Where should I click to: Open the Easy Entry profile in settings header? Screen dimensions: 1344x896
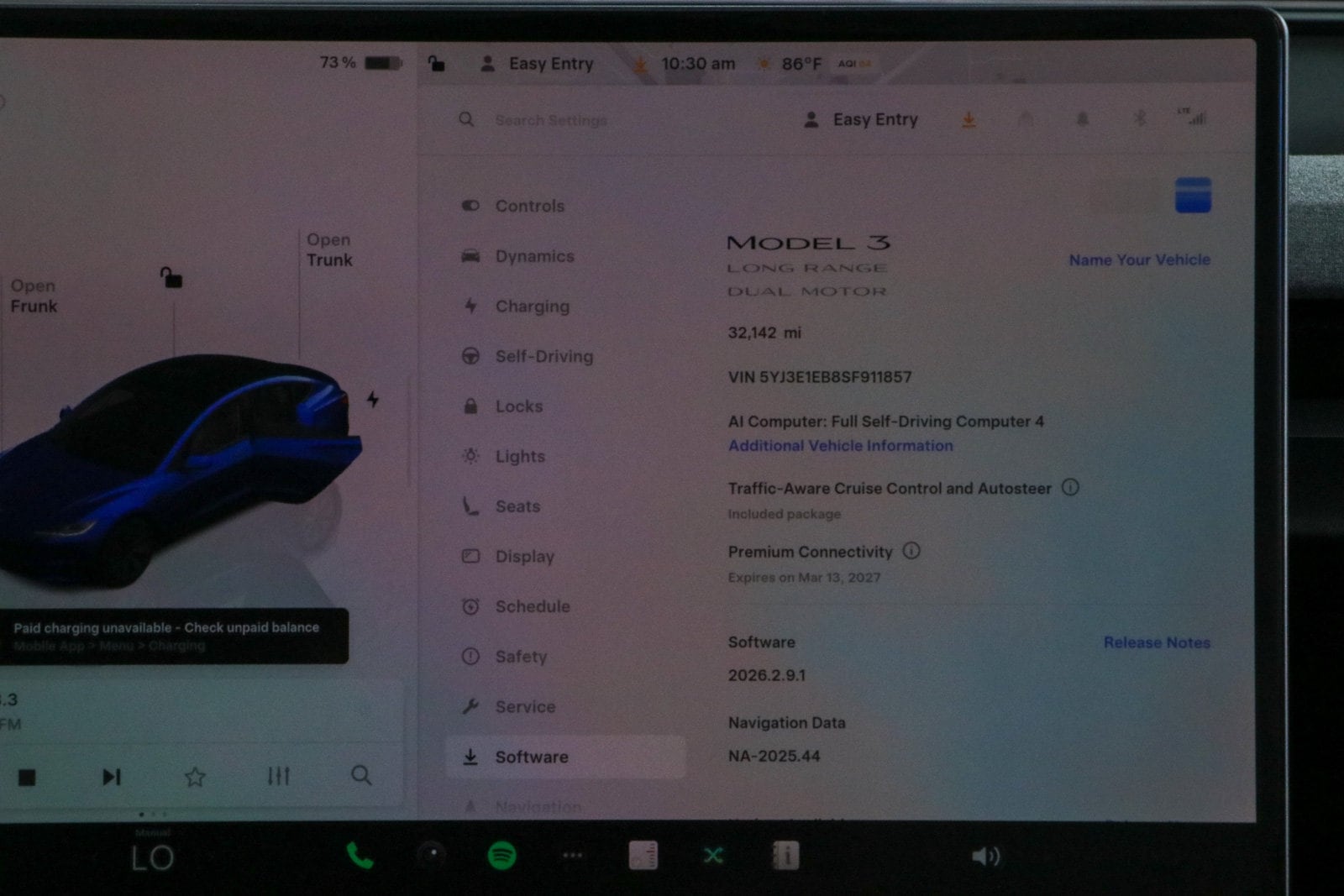coord(861,119)
